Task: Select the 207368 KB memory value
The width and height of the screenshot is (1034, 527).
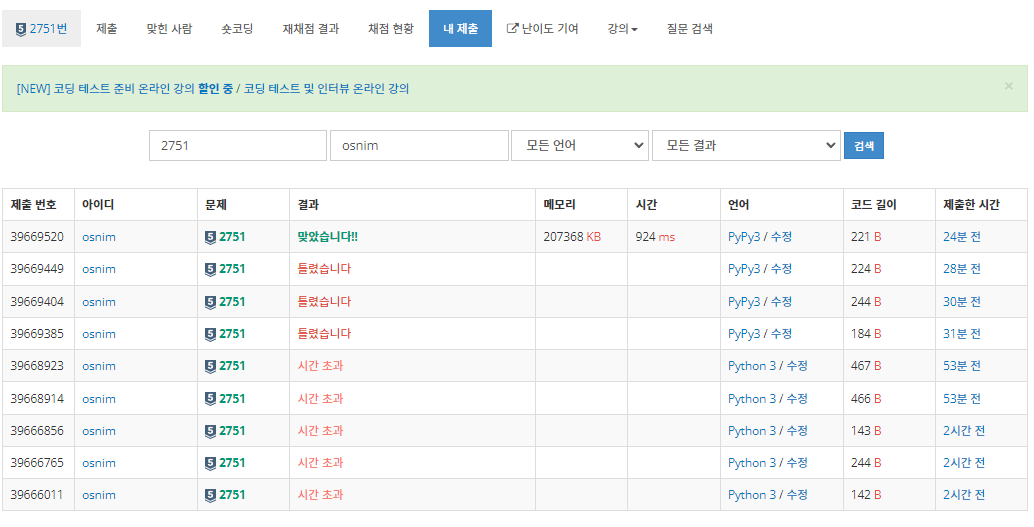Action: 572,236
